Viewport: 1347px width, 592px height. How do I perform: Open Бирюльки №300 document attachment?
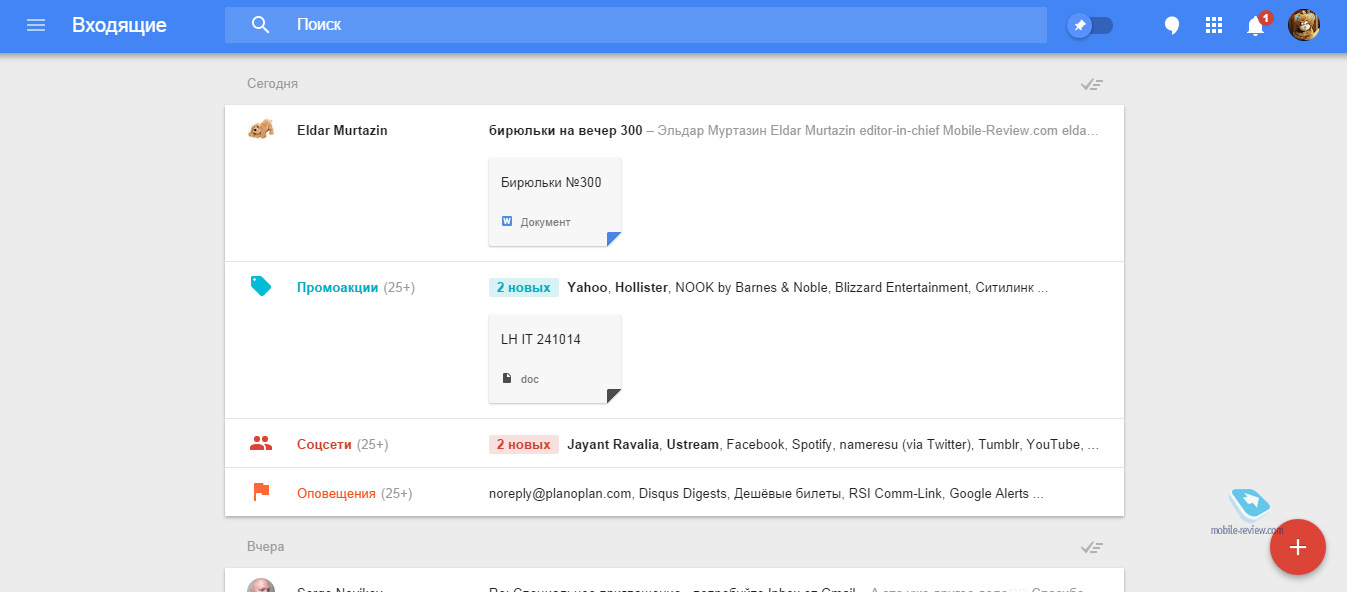pos(555,201)
